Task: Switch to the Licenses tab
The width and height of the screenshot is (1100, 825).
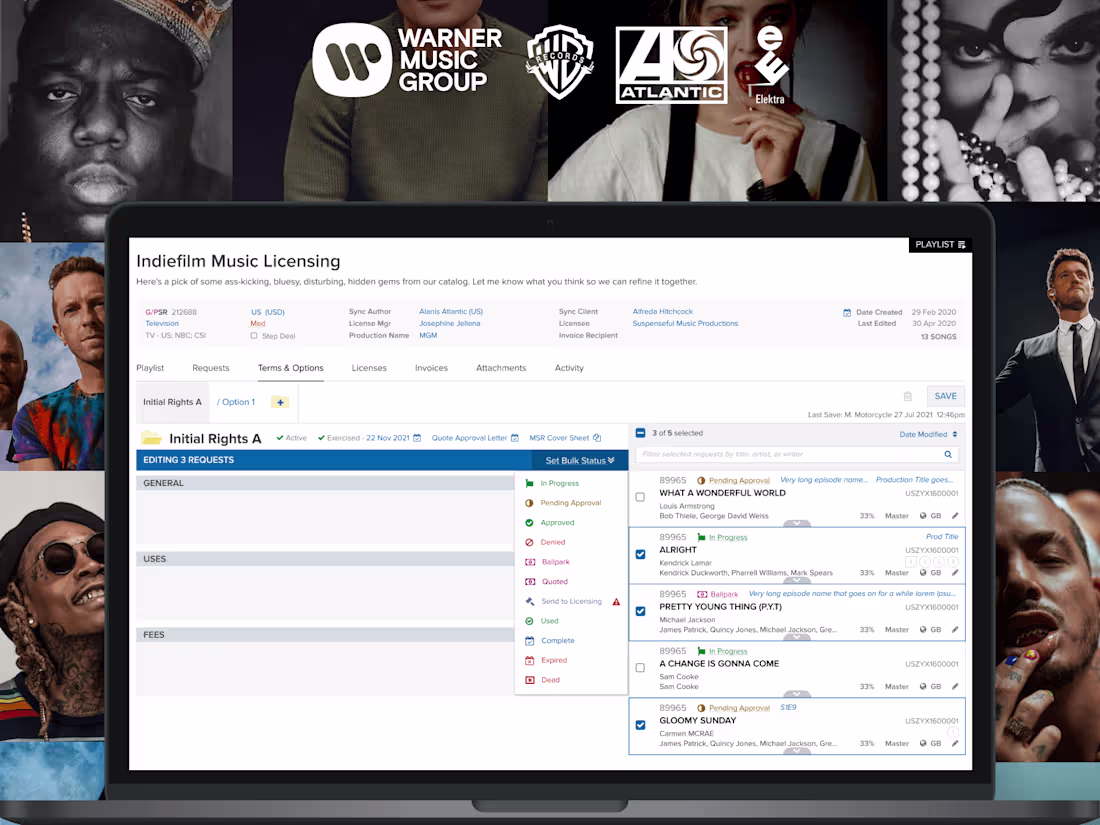Action: [x=369, y=368]
